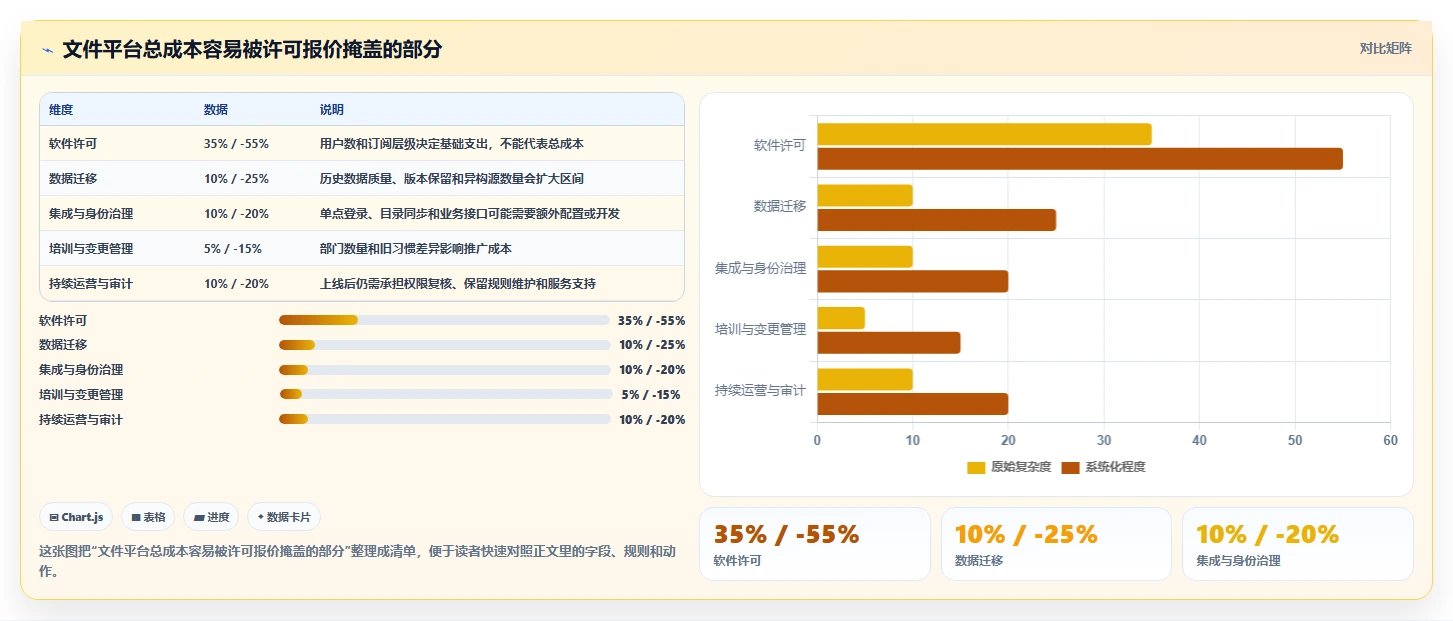This screenshot has height=621, width=1453.
Task: Click the yellow chart bar for 培训与变更管理
Action: 841,318
